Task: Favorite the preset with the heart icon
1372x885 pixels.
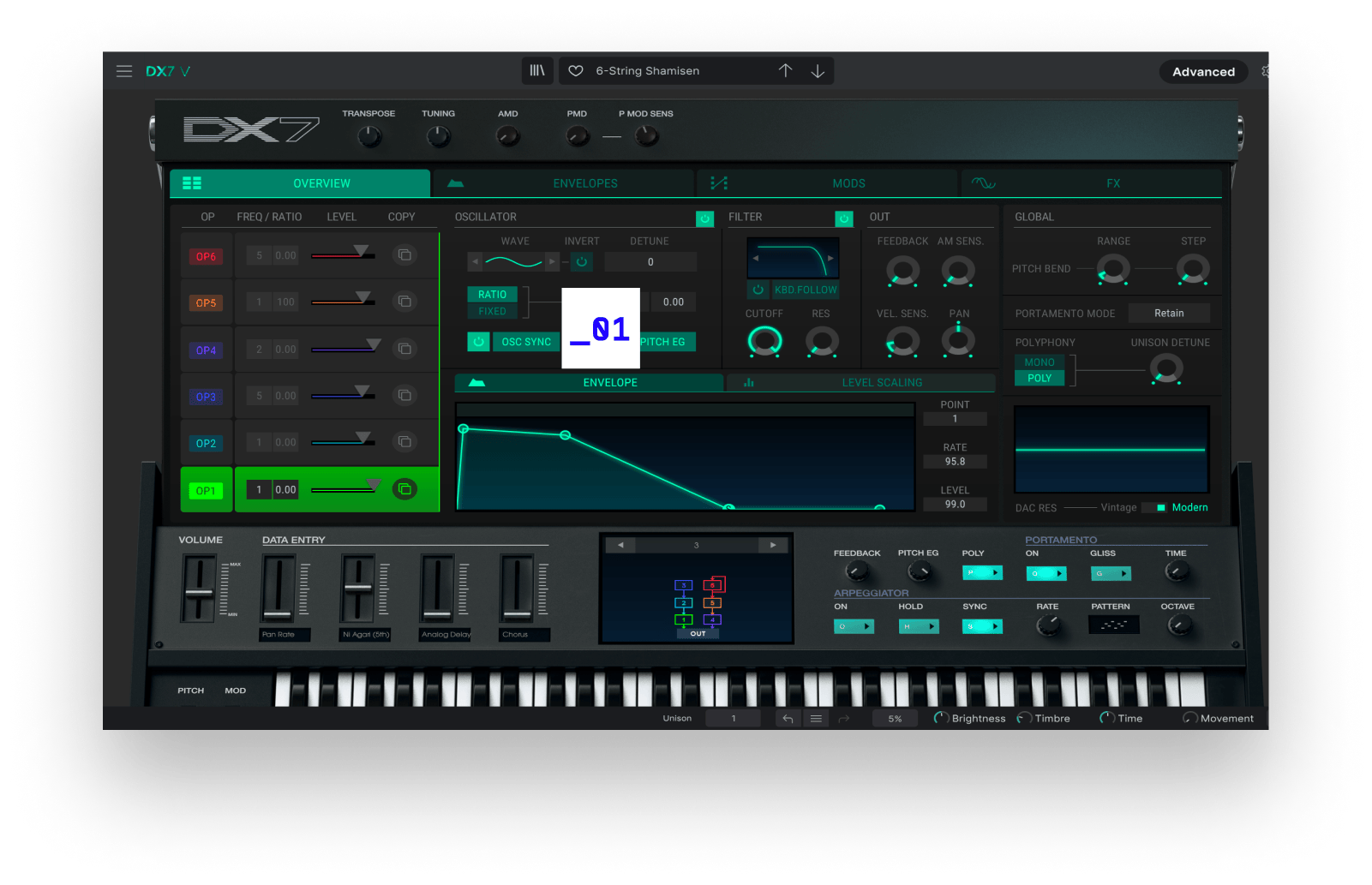Action: pos(576,71)
